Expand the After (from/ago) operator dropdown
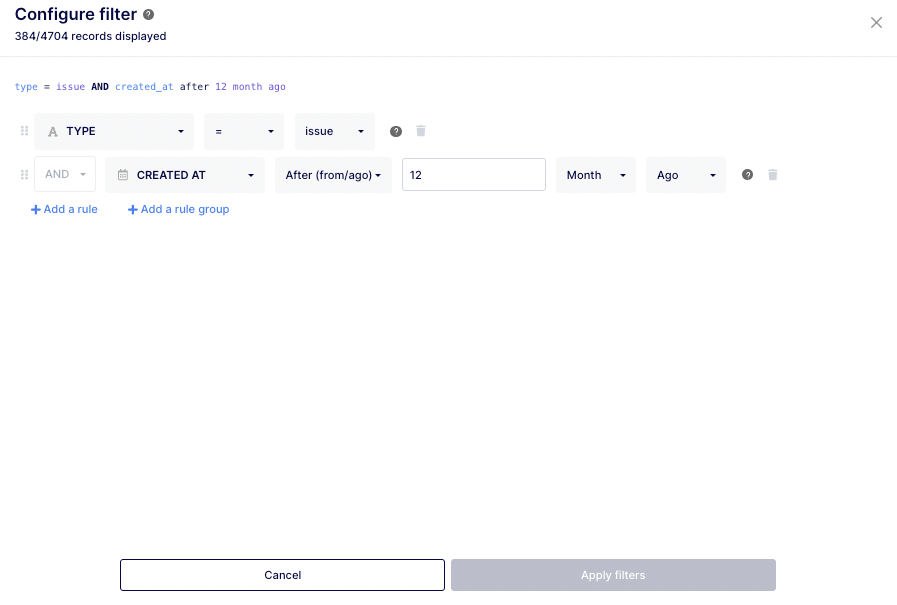Screen dimensions: 897x605 pos(333,175)
